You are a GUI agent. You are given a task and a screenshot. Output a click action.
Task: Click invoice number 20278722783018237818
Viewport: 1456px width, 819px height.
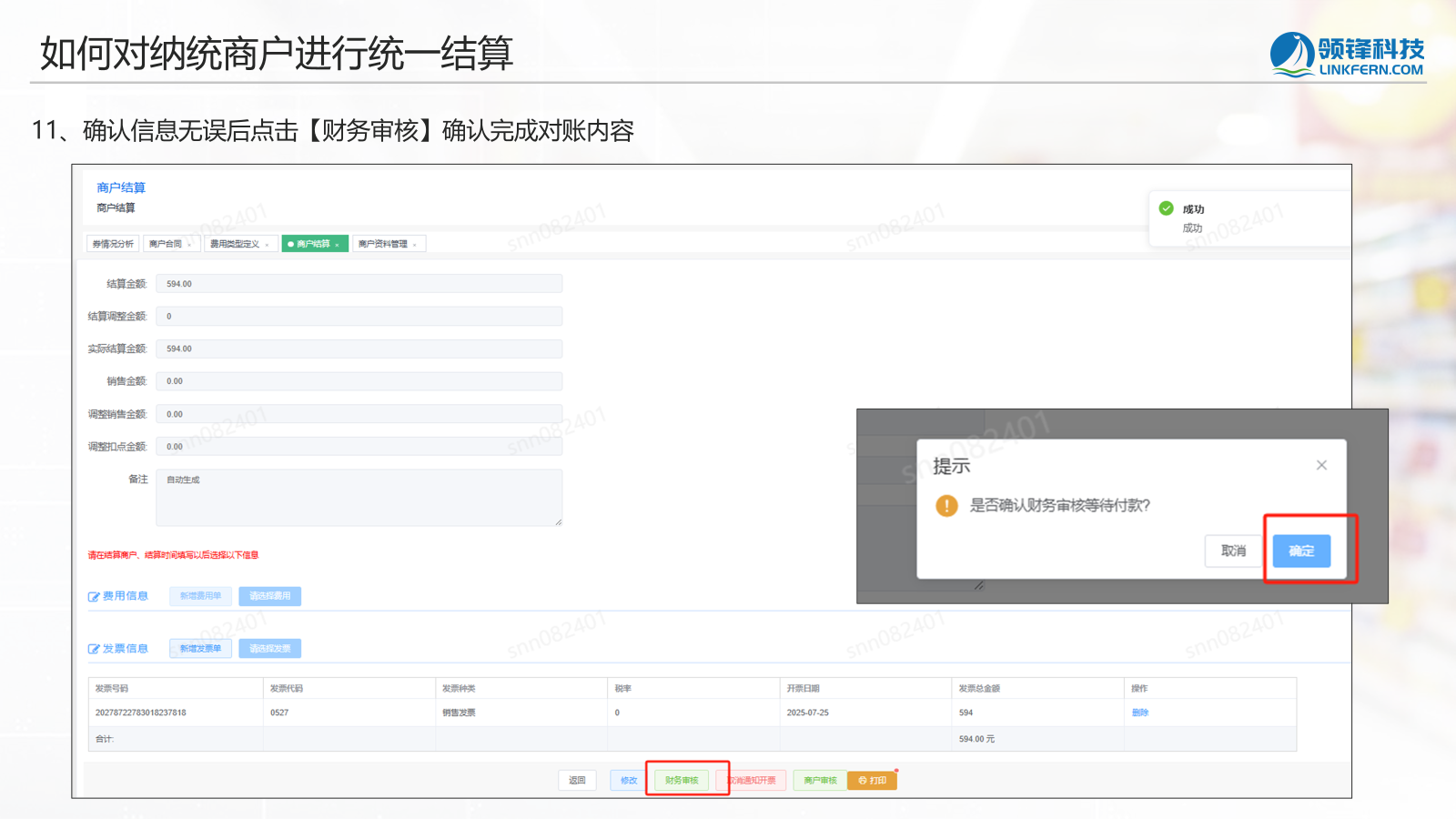click(x=141, y=713)
